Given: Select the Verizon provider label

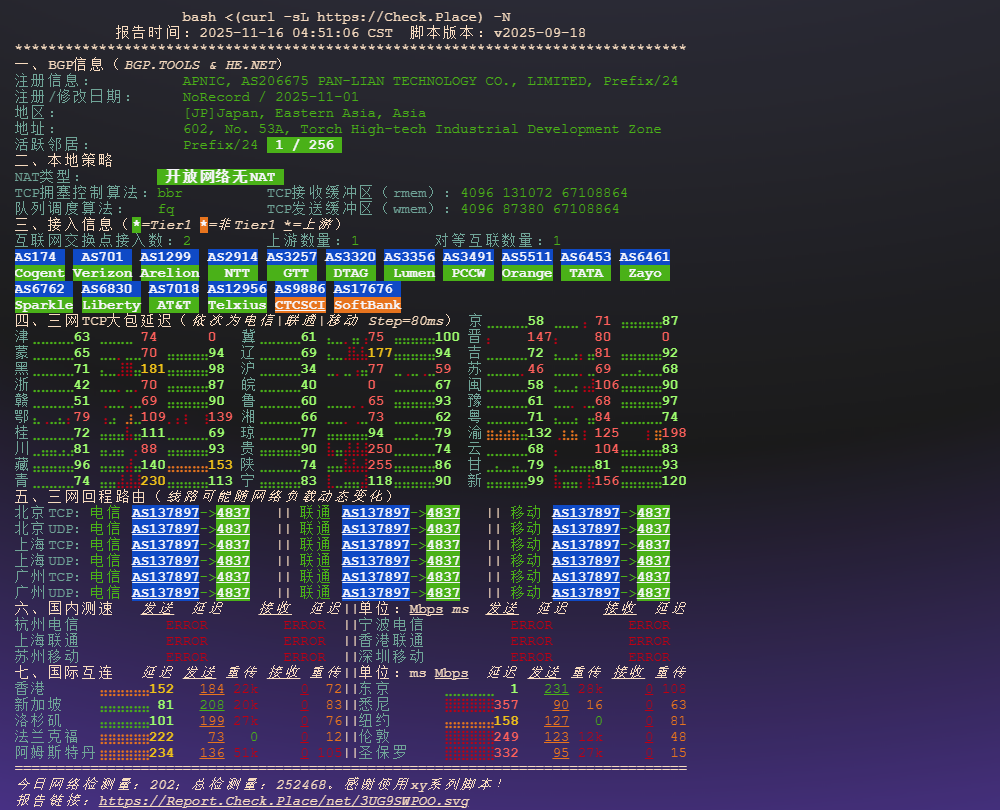Looking at the screenshot, I should pos(102,273).
